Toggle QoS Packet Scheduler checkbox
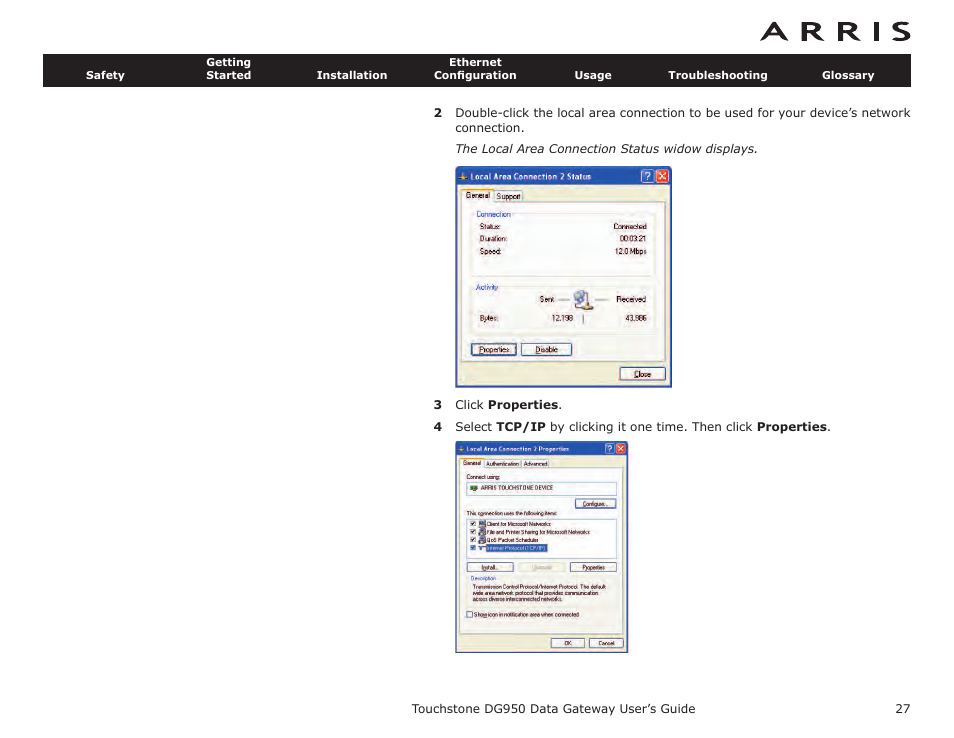Viewport: 954px width, 738px height. (x=472, y=539)
